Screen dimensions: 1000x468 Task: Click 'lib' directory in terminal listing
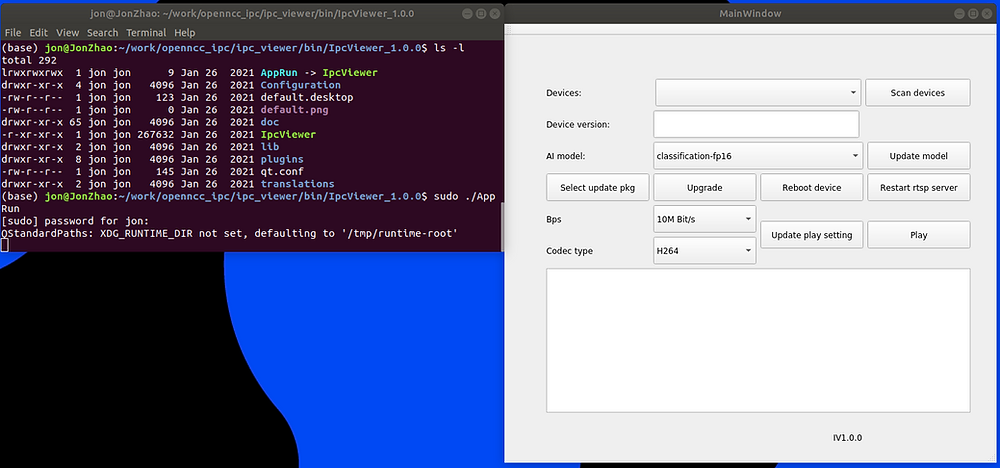coord(270,147)
